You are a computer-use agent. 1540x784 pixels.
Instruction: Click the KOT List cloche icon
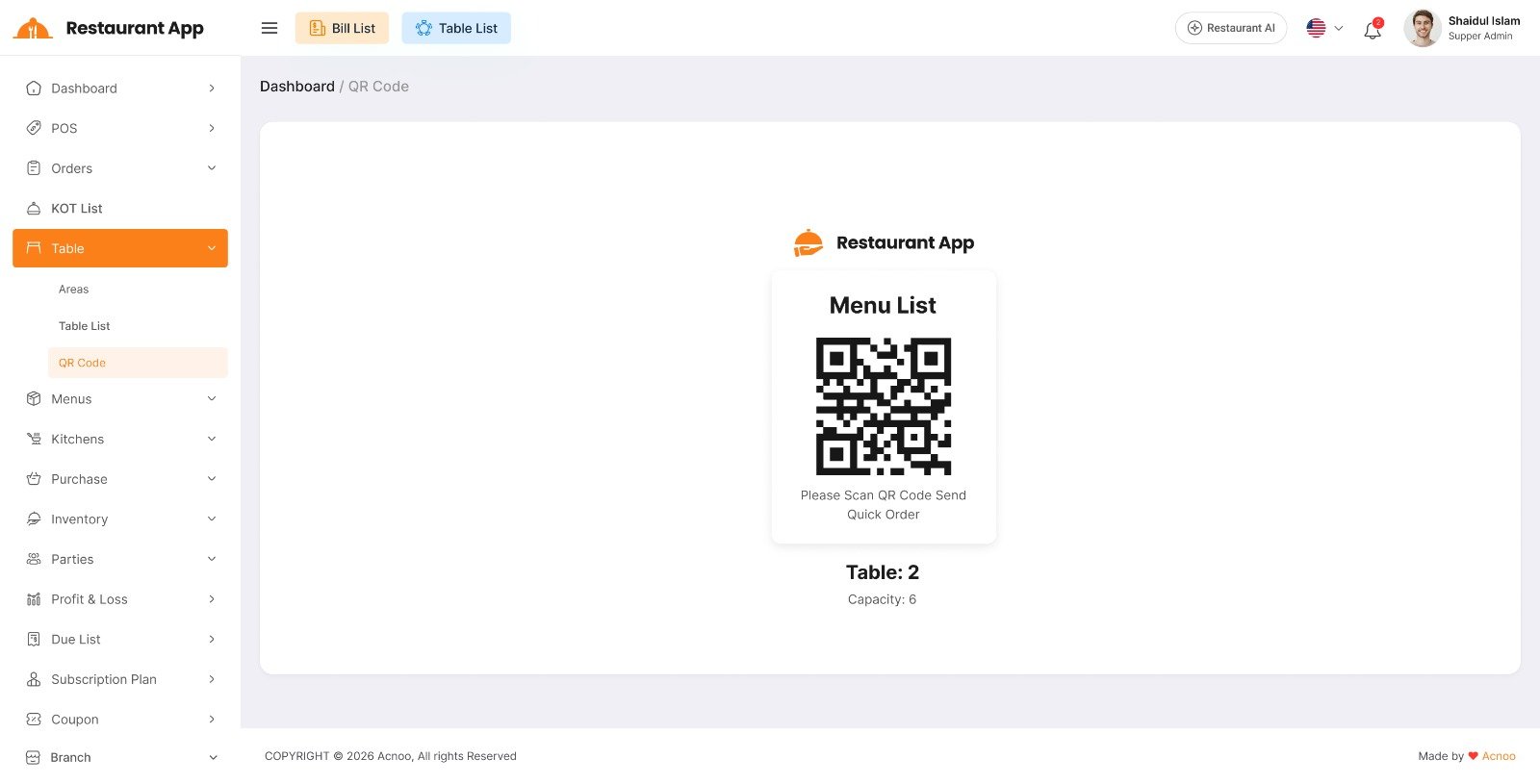(x=34, y=209)
